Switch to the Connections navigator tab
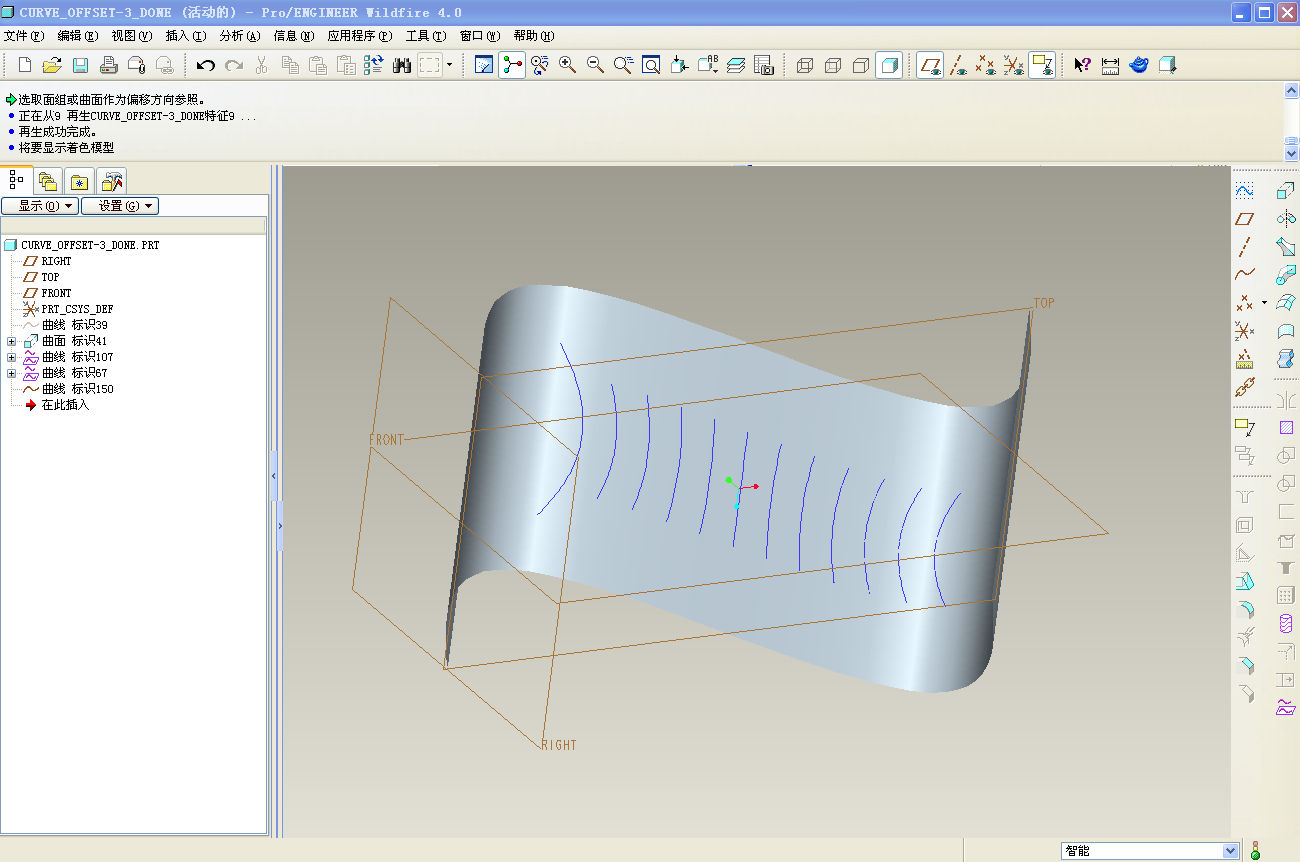The image size is (1300, 862). 112,181
